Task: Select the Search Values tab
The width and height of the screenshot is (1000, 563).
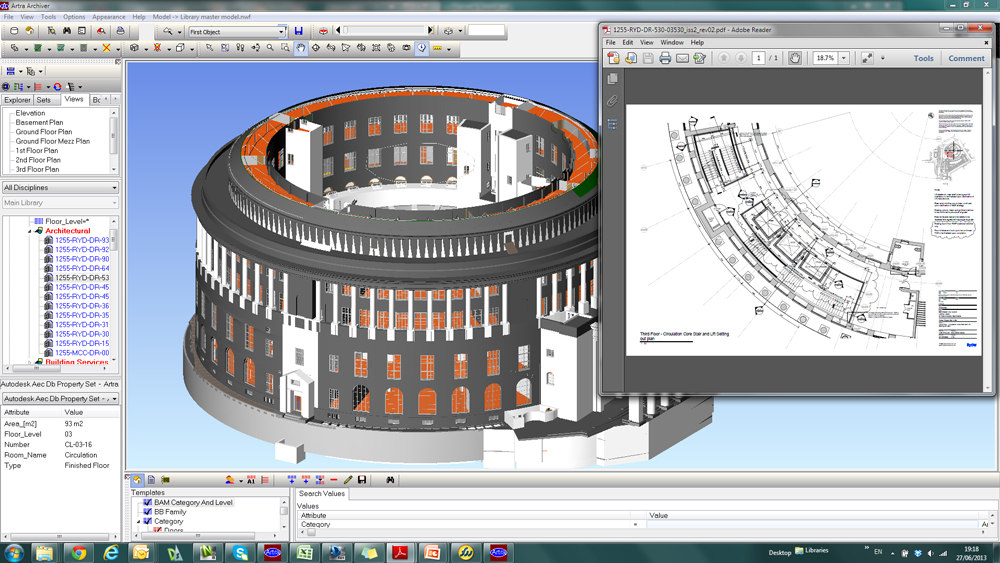Action: (321, 494)
